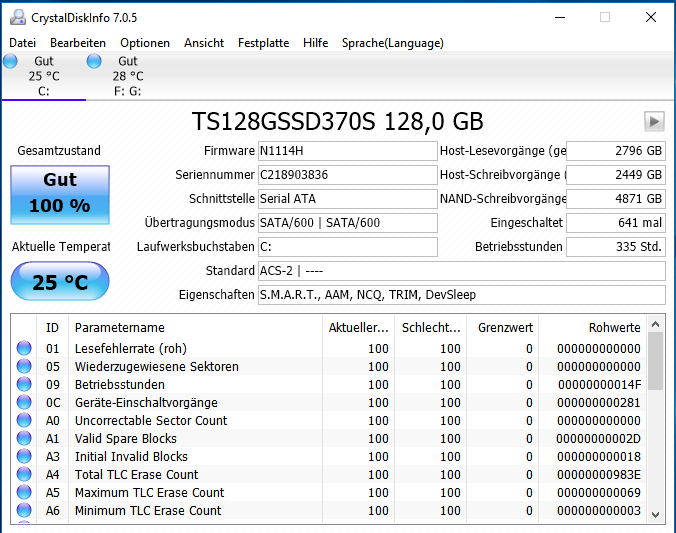Open the Sprache(Language) menu
The height and width of the screenshot is (533, 676).
(393, 43)
